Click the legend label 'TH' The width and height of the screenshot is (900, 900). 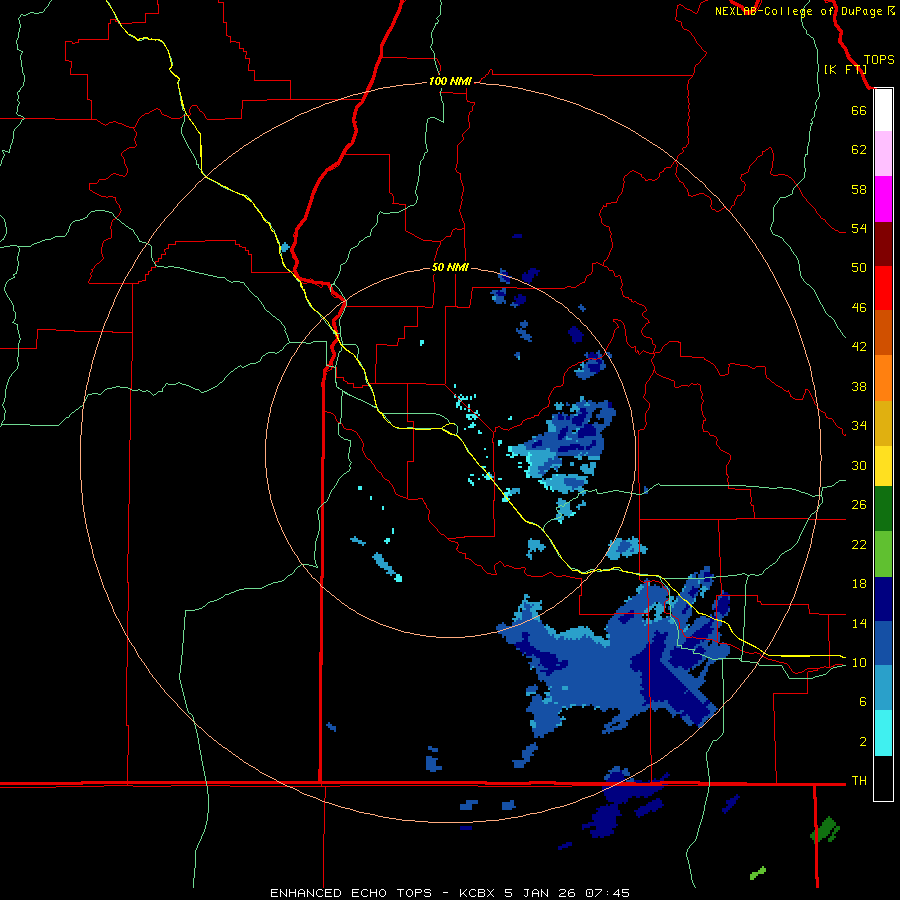point(859,781)
